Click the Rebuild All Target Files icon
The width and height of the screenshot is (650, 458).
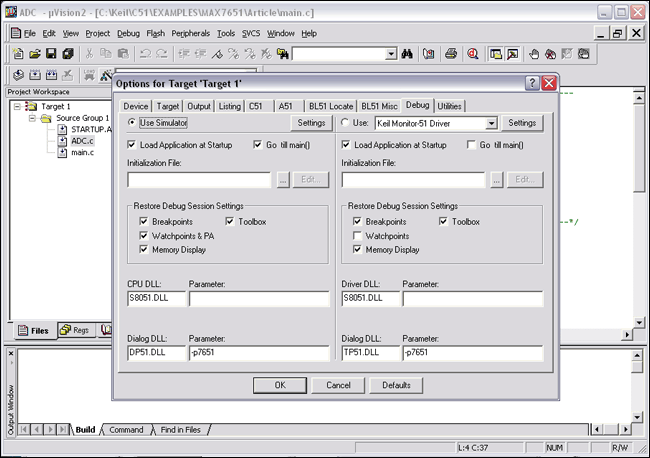(x=51, y=75)
